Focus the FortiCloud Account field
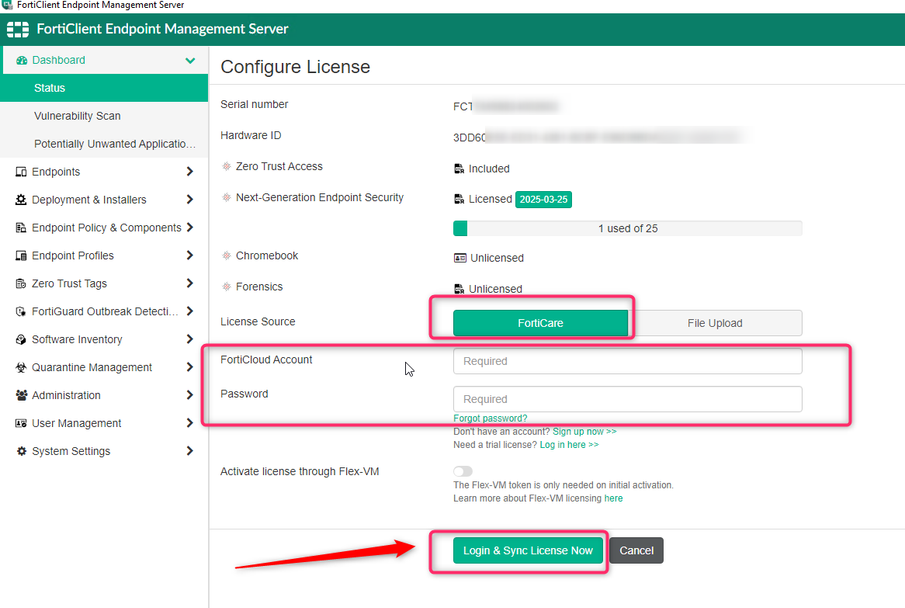Image resolution: width=905 pixels, height=608 pixels. [627, 361]
